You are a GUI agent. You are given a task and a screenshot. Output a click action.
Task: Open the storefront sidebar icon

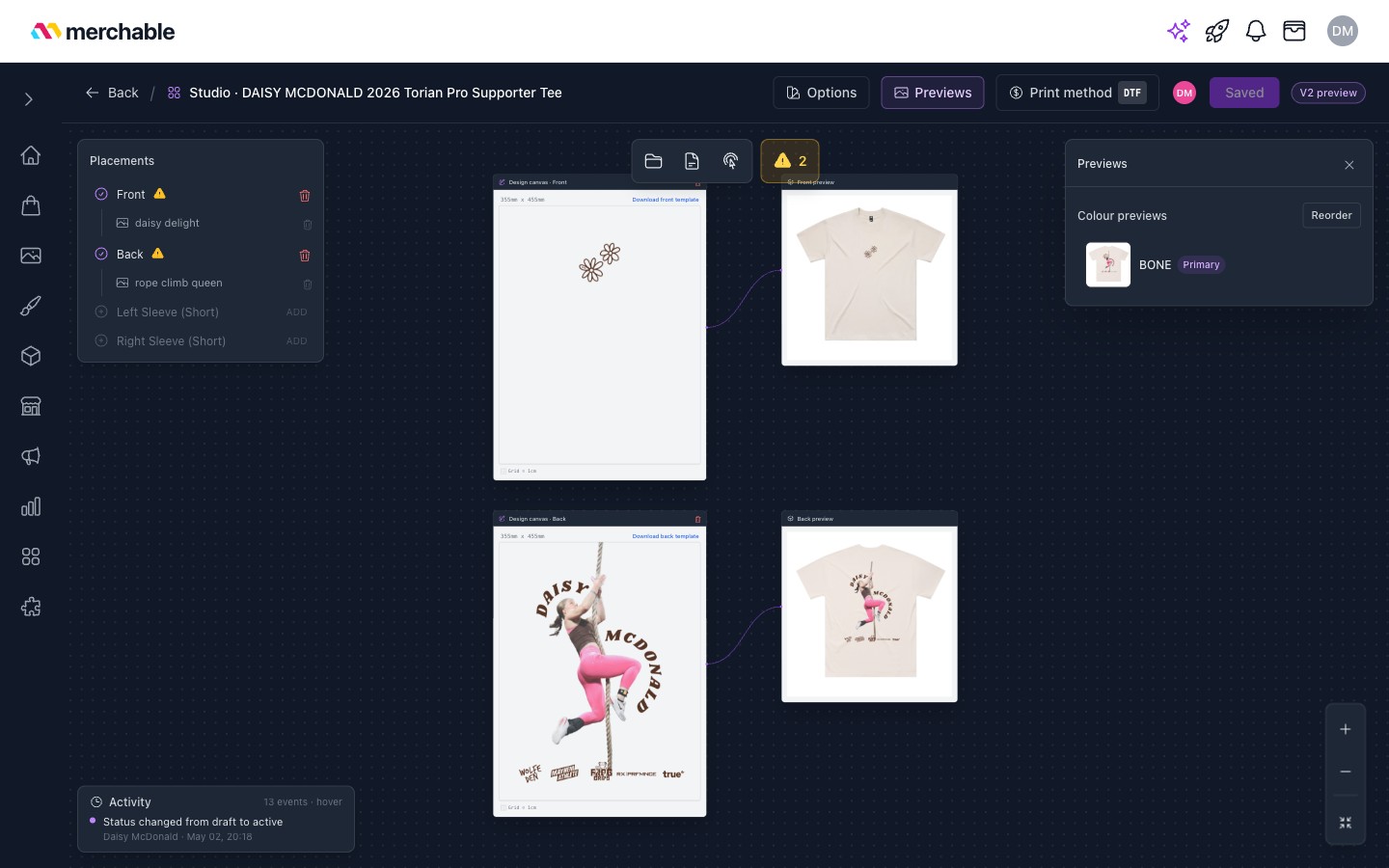[31, 406]
